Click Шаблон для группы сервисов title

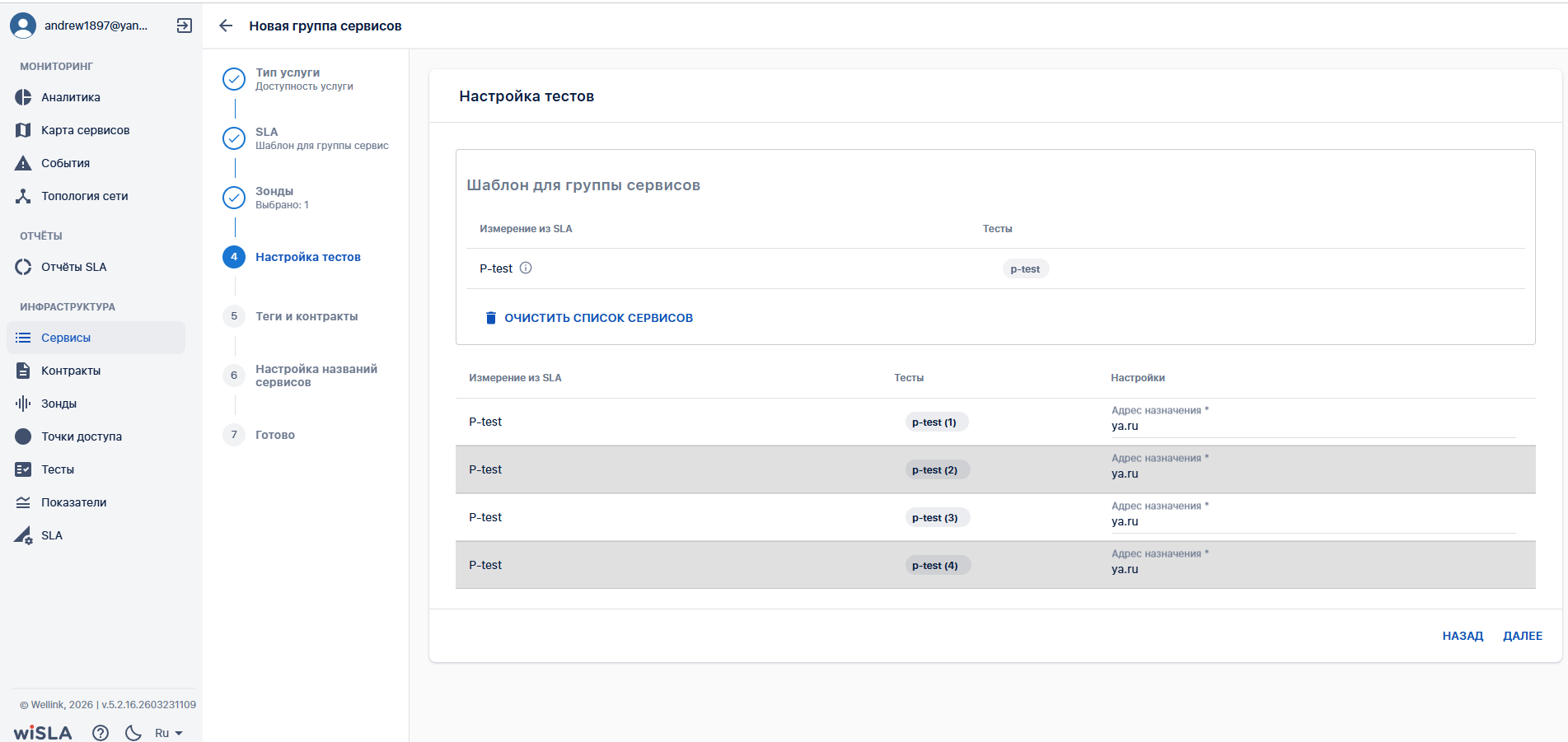(x=583, y=185)
